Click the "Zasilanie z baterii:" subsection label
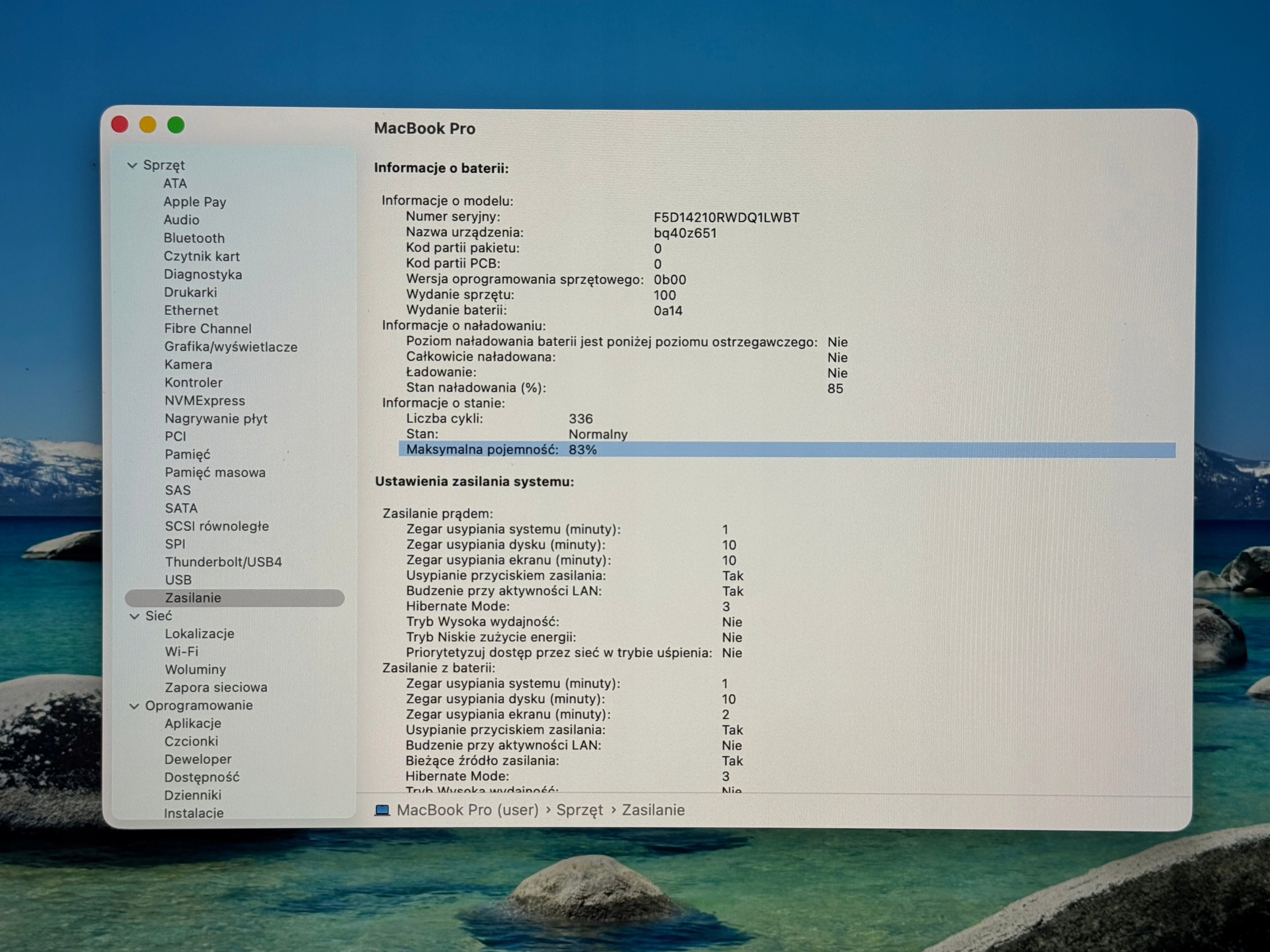This screenshot has height=952, width=1270. (439, 668)
